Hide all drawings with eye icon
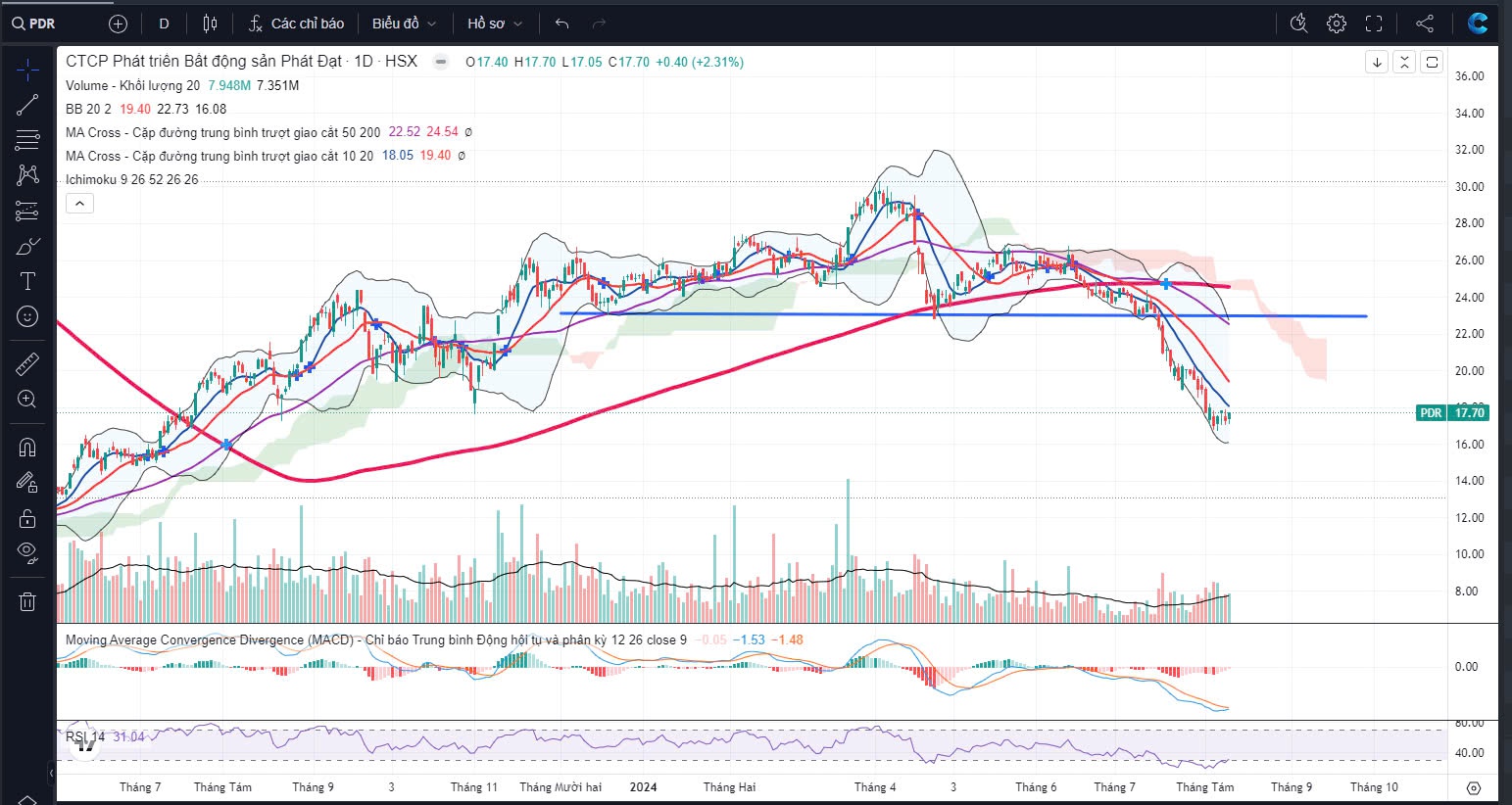Viewport: 1512px width, 805px height. click(x=27, y=553)
